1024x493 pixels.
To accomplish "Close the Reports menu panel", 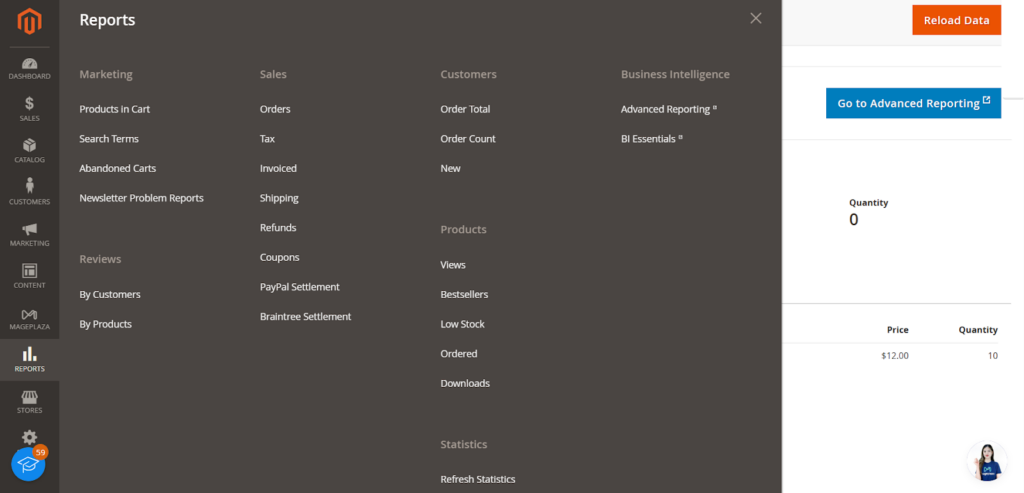I will pyautogui.click(x=756, y=18).
